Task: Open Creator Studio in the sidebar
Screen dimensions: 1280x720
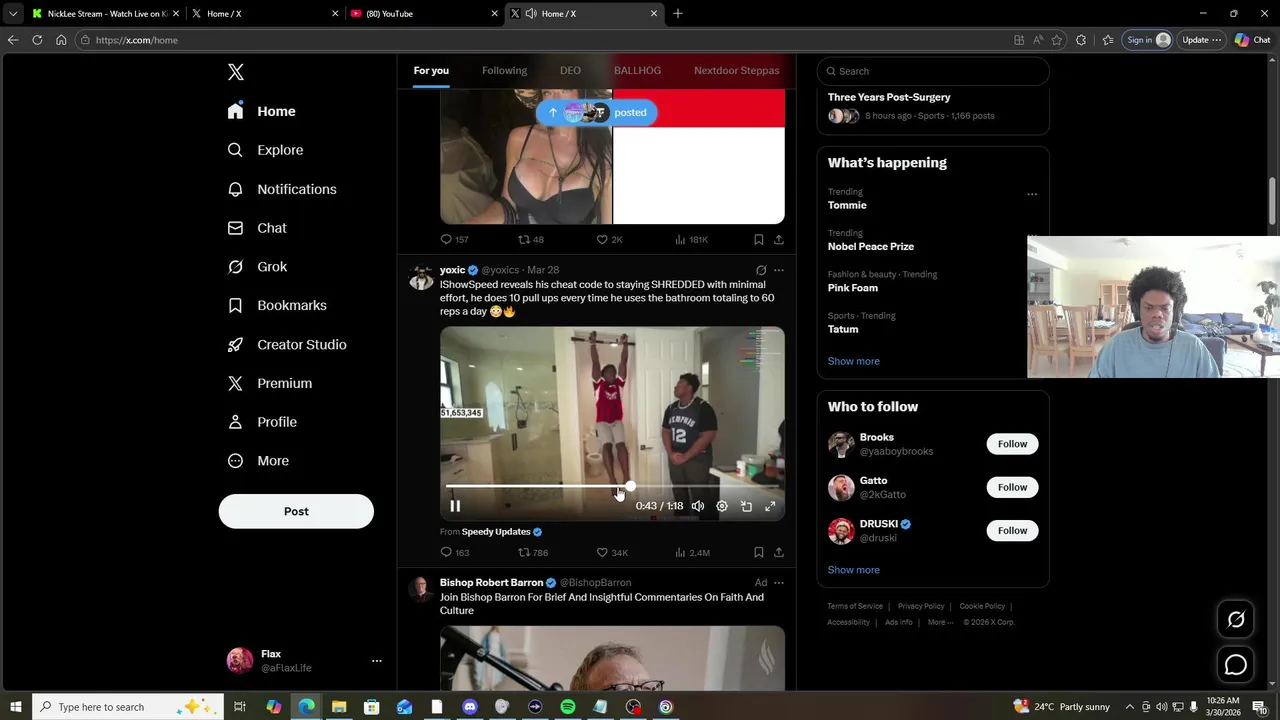Action: pyautogui.click(x=287, y=344)
